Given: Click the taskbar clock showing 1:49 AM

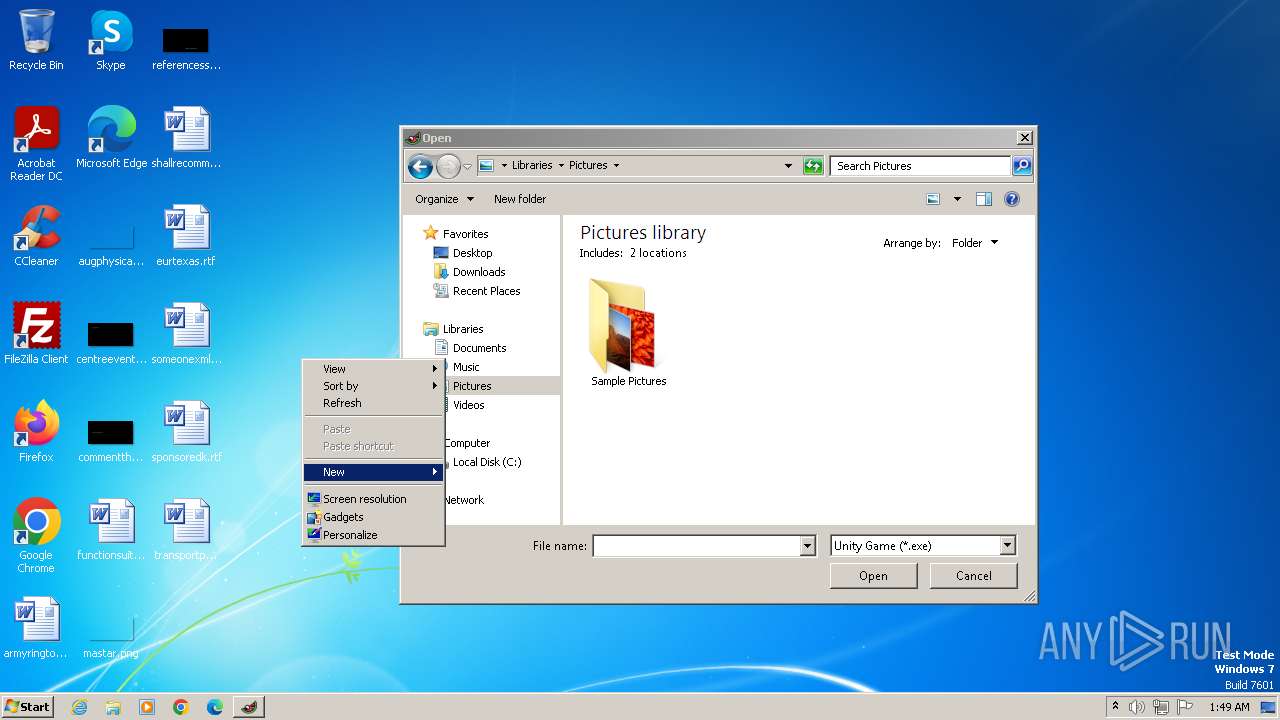Looking at the screenshot, I should point(1229,707).
